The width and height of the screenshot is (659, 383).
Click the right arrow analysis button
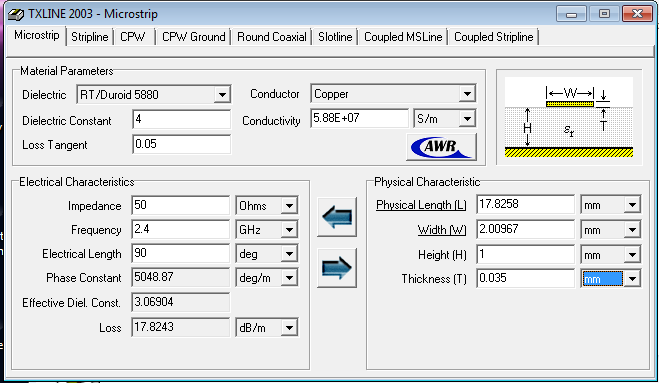pyautogui.click(x=337, y=268)
